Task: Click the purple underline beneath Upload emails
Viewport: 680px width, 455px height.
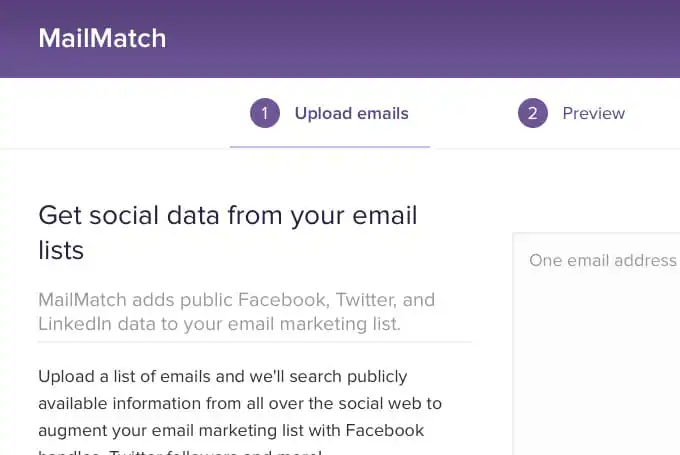Action: [x=330, y=147]
